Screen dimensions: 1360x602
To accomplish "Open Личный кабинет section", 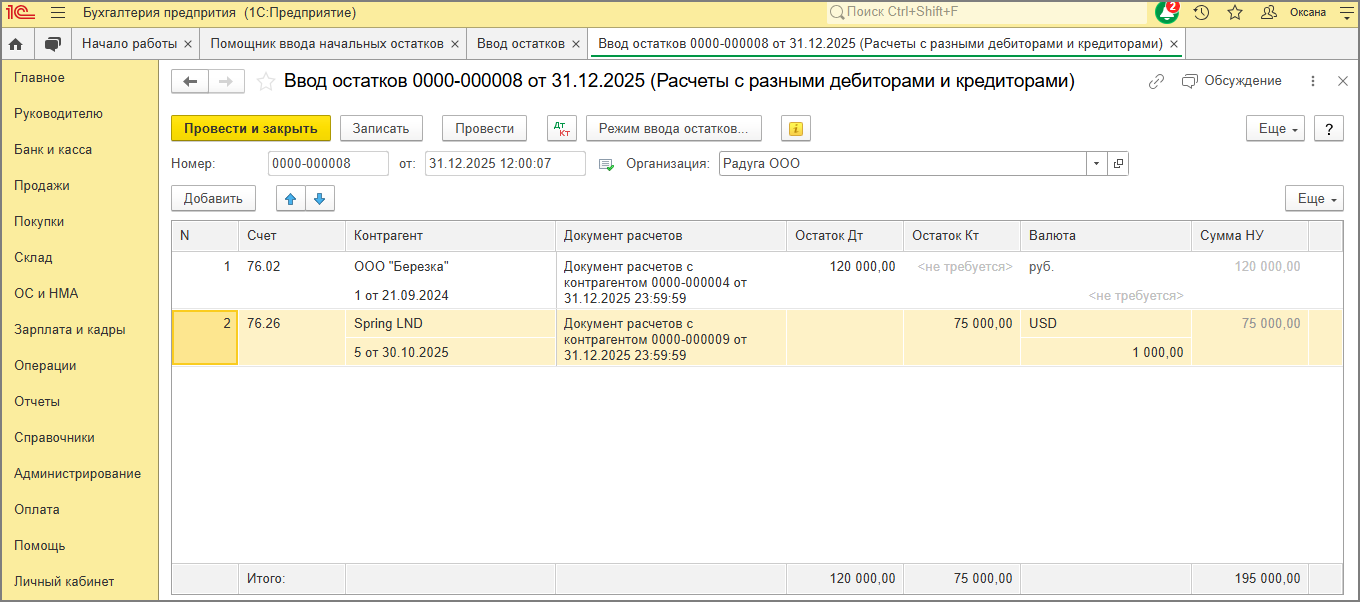I will pos(64,581).
